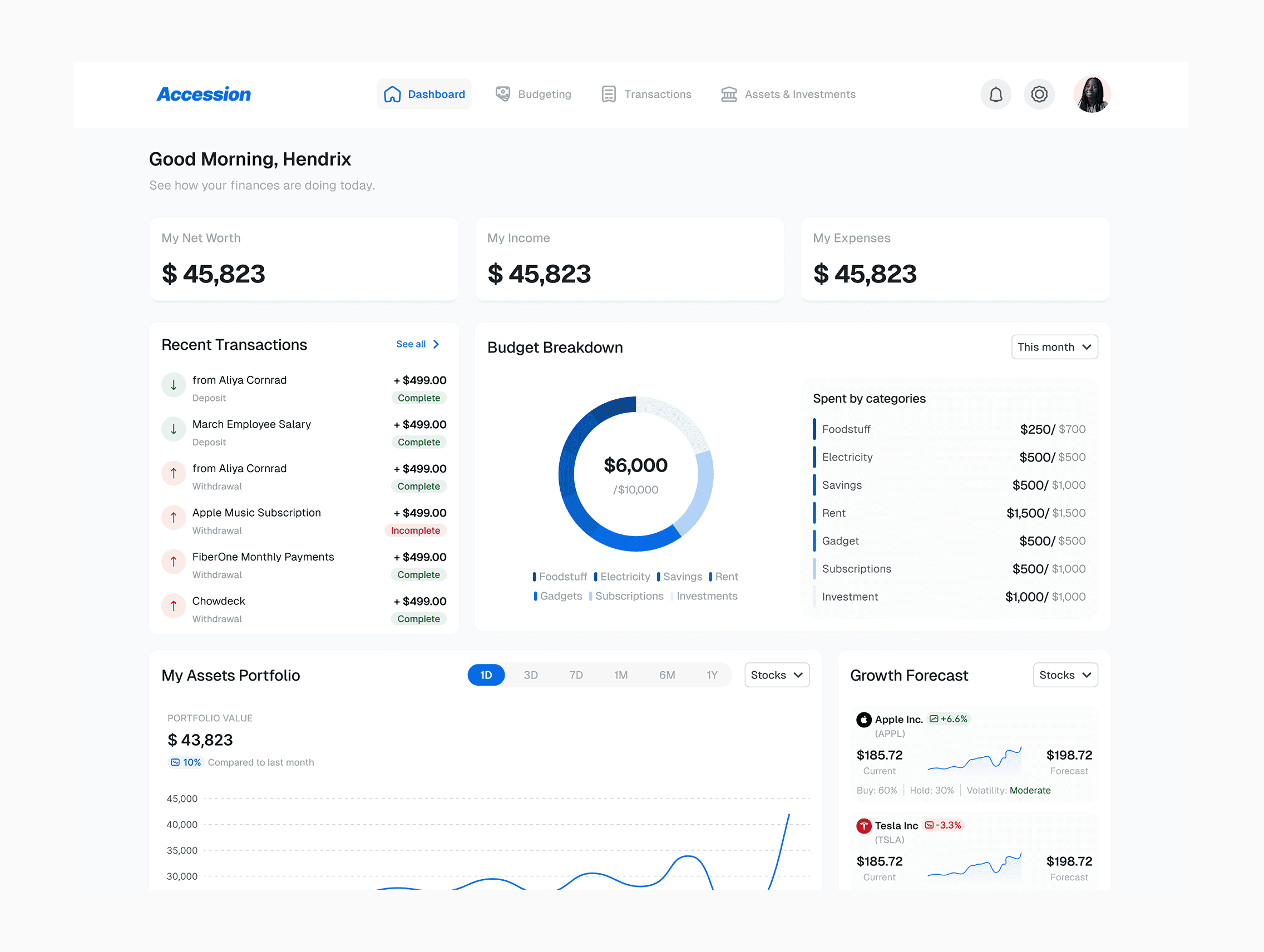The height and width of the screenshot is (952, 1264).
Task: Click the Subscriptions legend color swatch
Action: (x=590, y=596)
